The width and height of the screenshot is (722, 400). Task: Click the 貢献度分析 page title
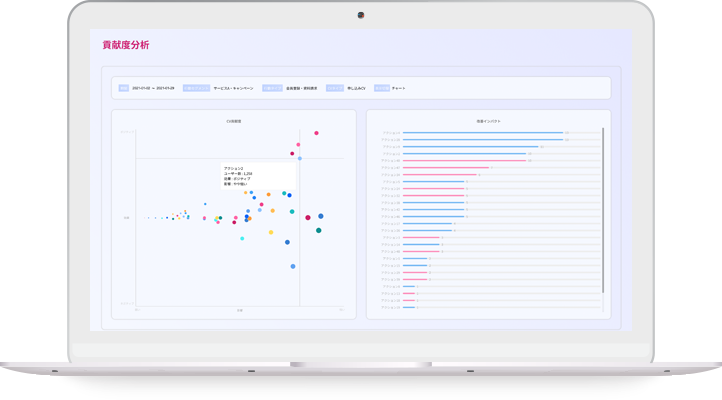[x=126, y=45]
